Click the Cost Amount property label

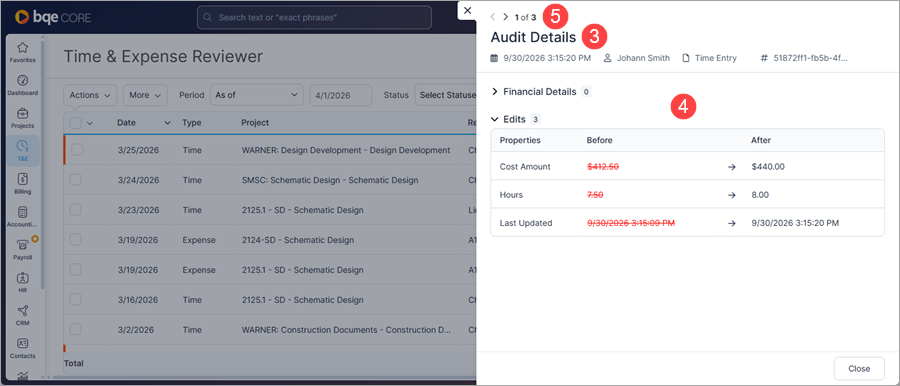coord(525,167)
